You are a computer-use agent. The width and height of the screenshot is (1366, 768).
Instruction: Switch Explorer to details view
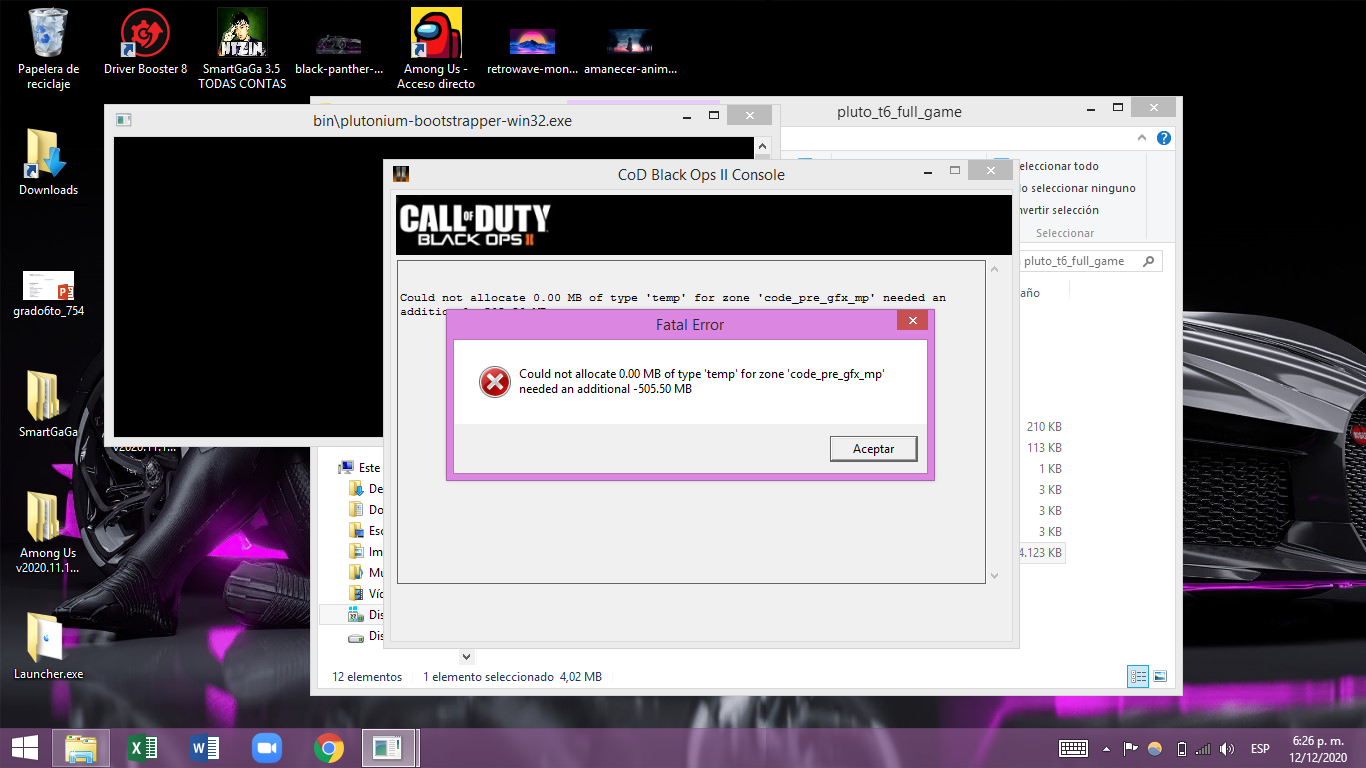(x=1138, y=676)
